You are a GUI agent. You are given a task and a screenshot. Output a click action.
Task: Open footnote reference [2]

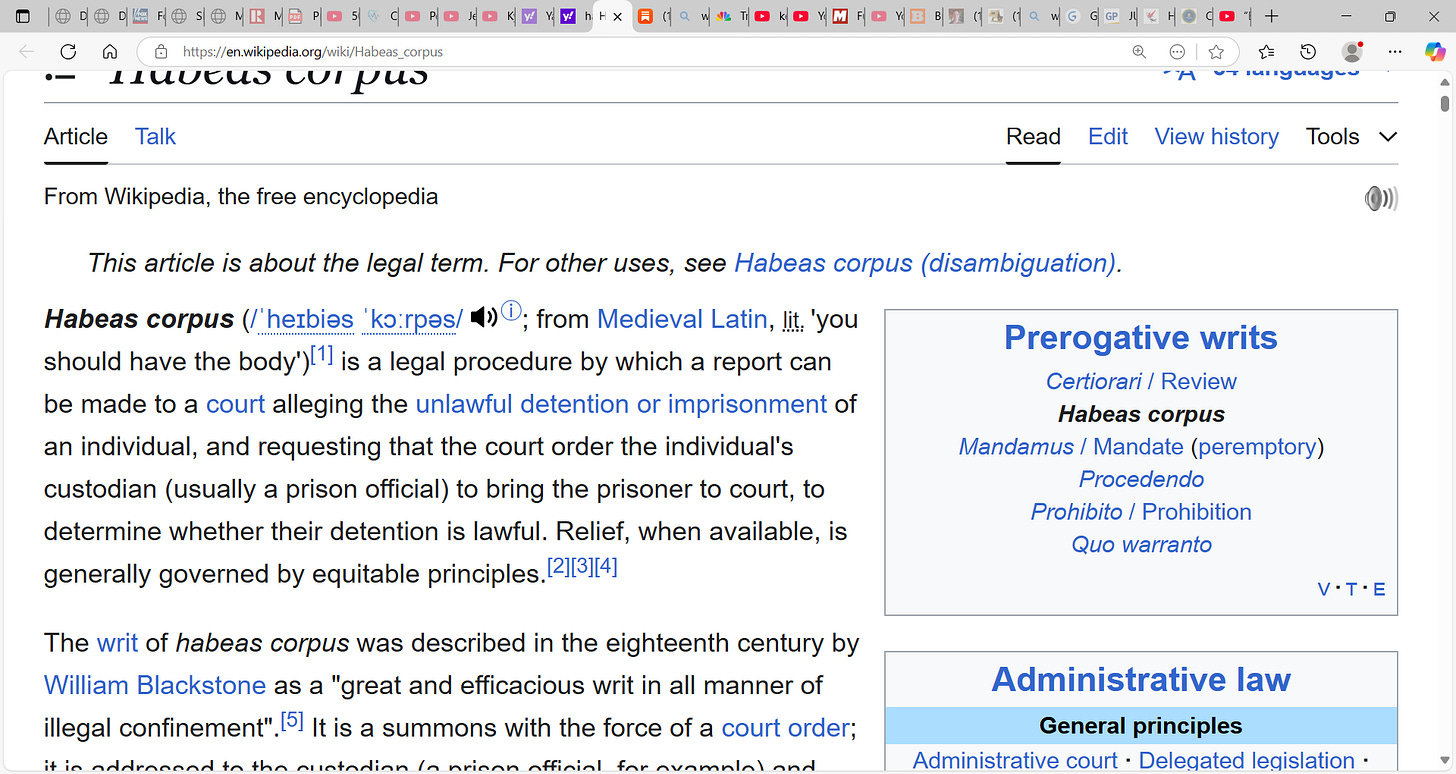click(x=559, y=567)
